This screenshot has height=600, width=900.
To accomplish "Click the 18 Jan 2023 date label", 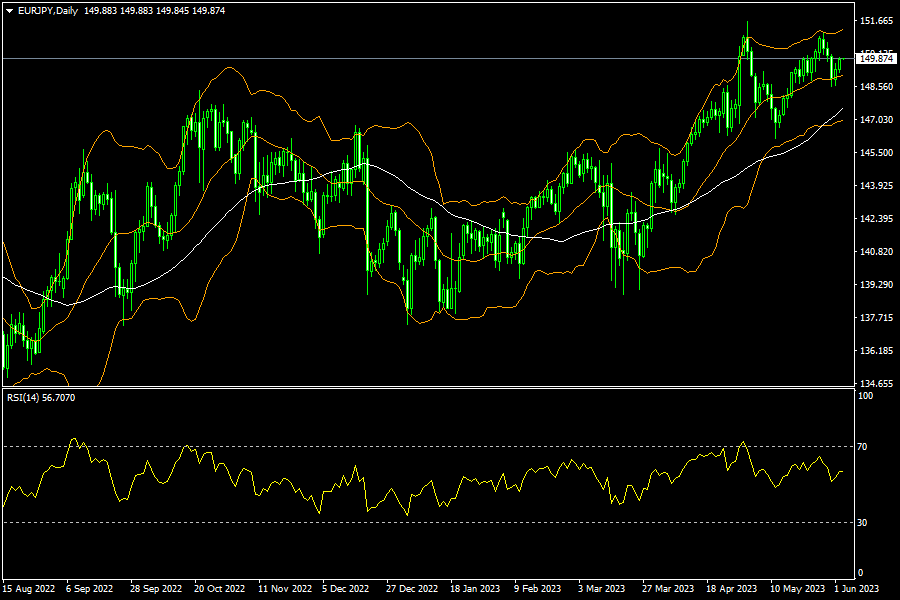I will coord(475,589).
